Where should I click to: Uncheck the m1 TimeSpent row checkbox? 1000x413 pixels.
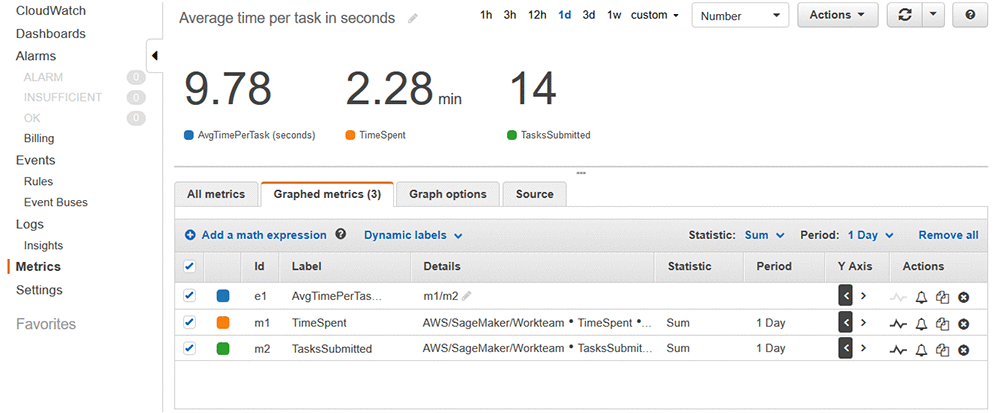[x=189, y=322]
